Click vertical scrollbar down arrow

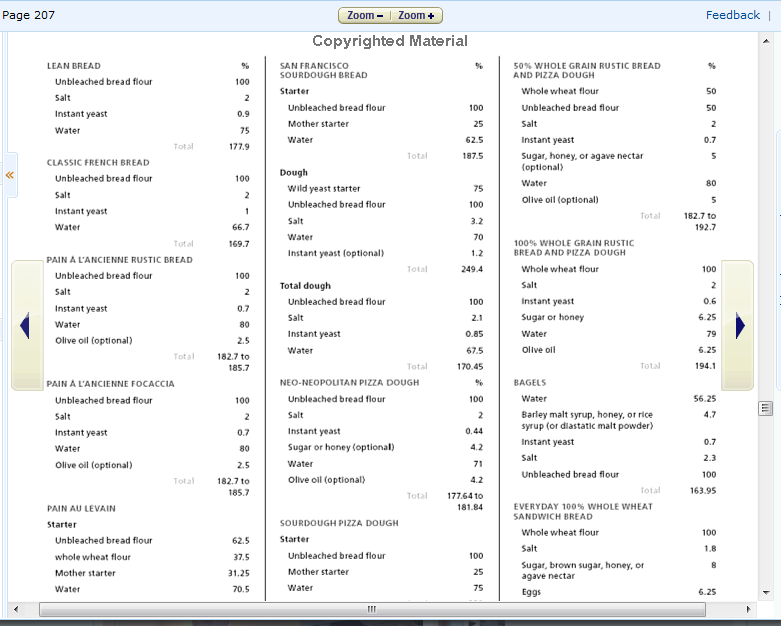coord(766,592)
